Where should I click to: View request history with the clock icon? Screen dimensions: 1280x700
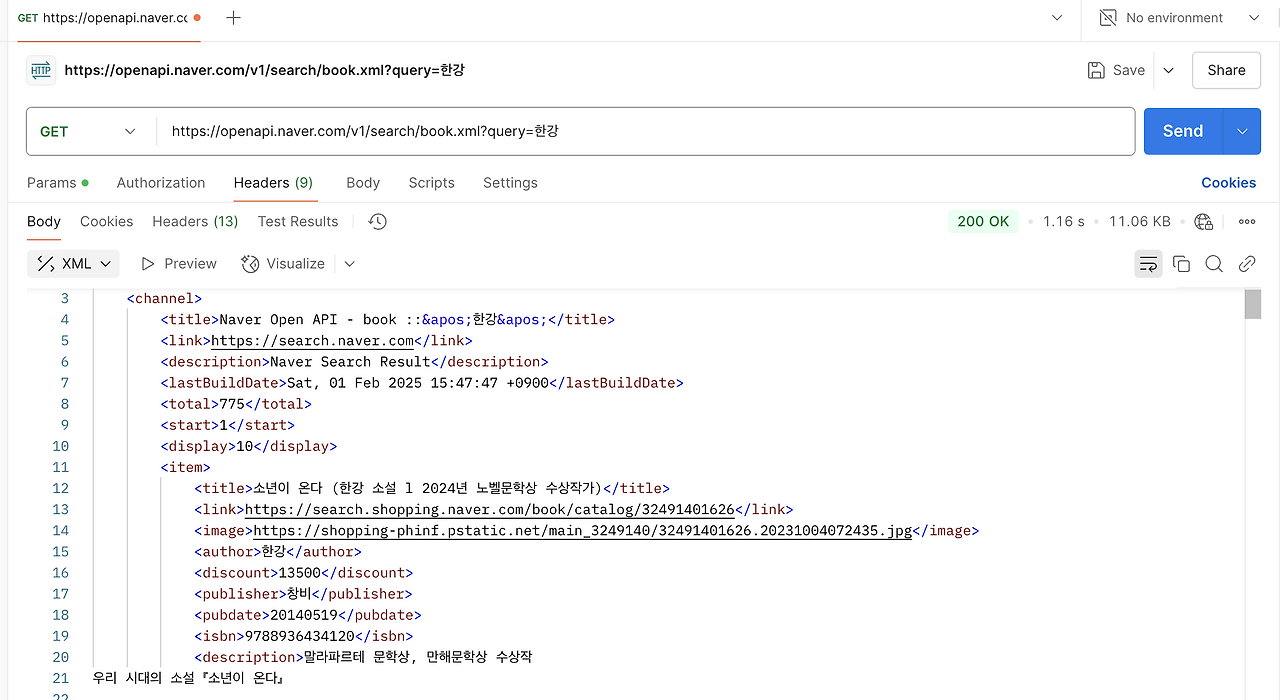pos(377,221)
